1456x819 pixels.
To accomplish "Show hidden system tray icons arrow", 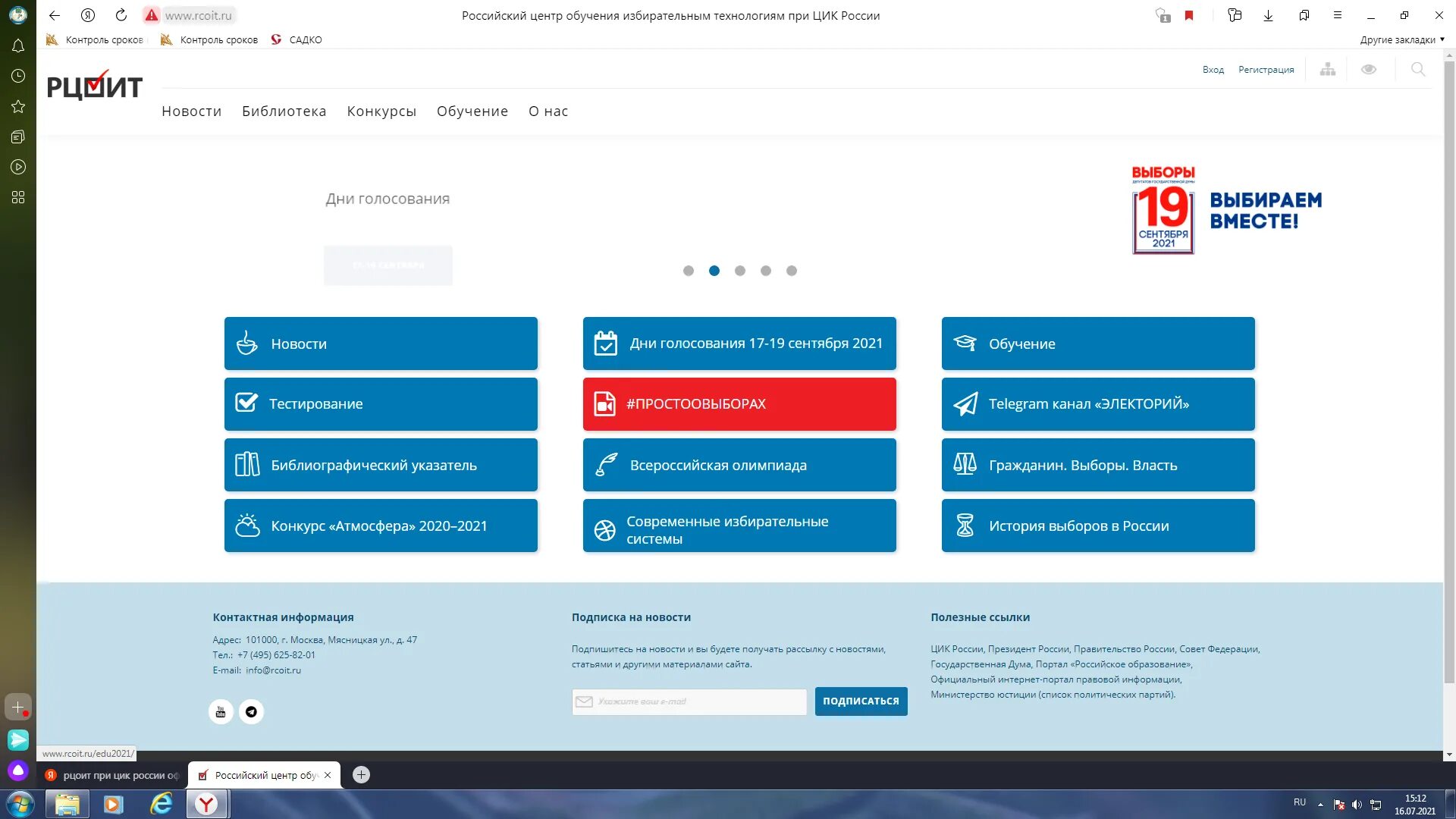I will (1320, 805).
